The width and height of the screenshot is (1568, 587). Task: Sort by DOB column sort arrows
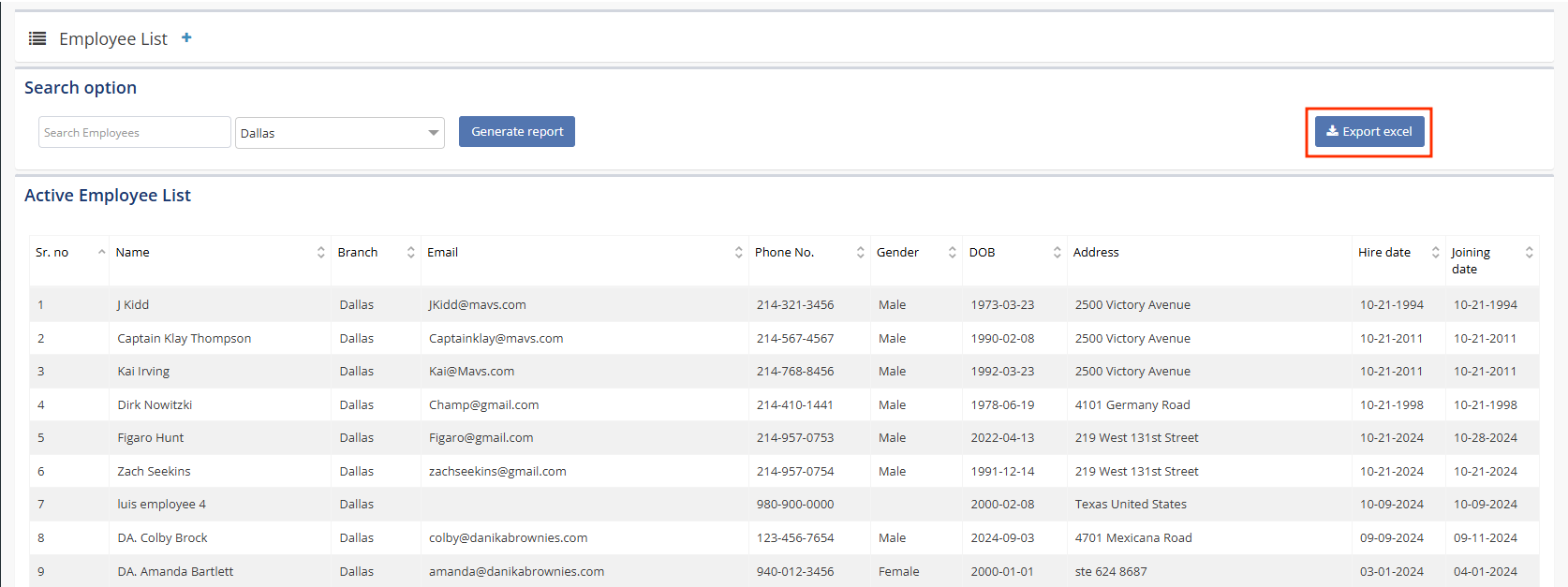(1057, 252)
